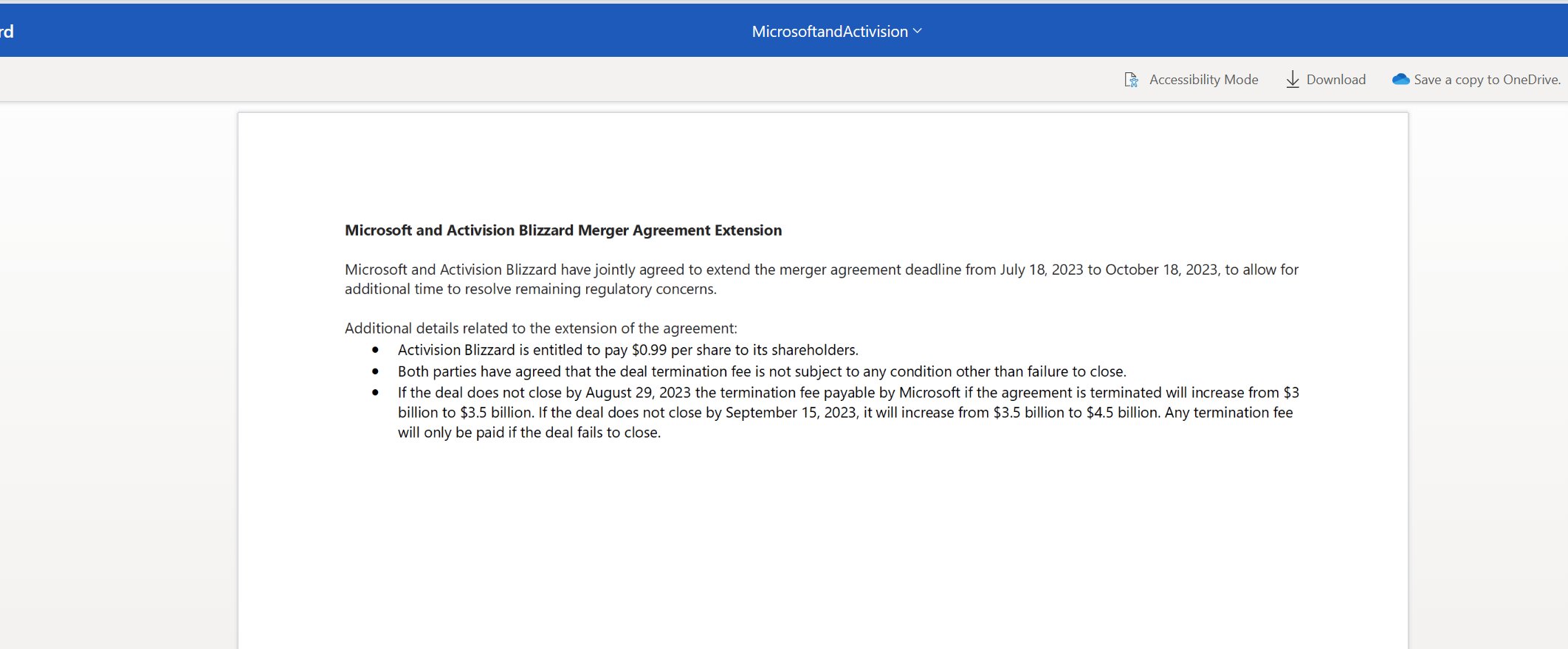
Task: Click the Accessibility Mode document icon
Action: click(x=1131, y=80)
